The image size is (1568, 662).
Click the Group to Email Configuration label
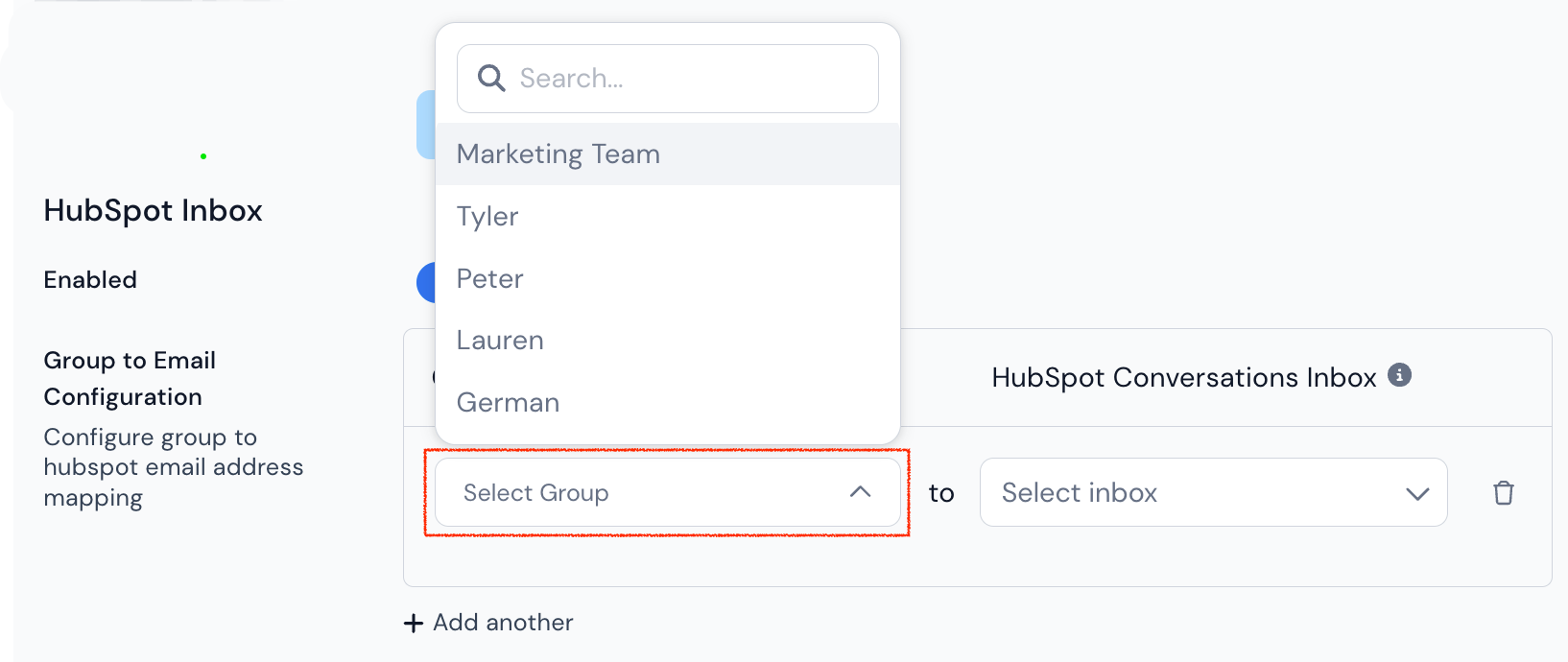[130, 378]
